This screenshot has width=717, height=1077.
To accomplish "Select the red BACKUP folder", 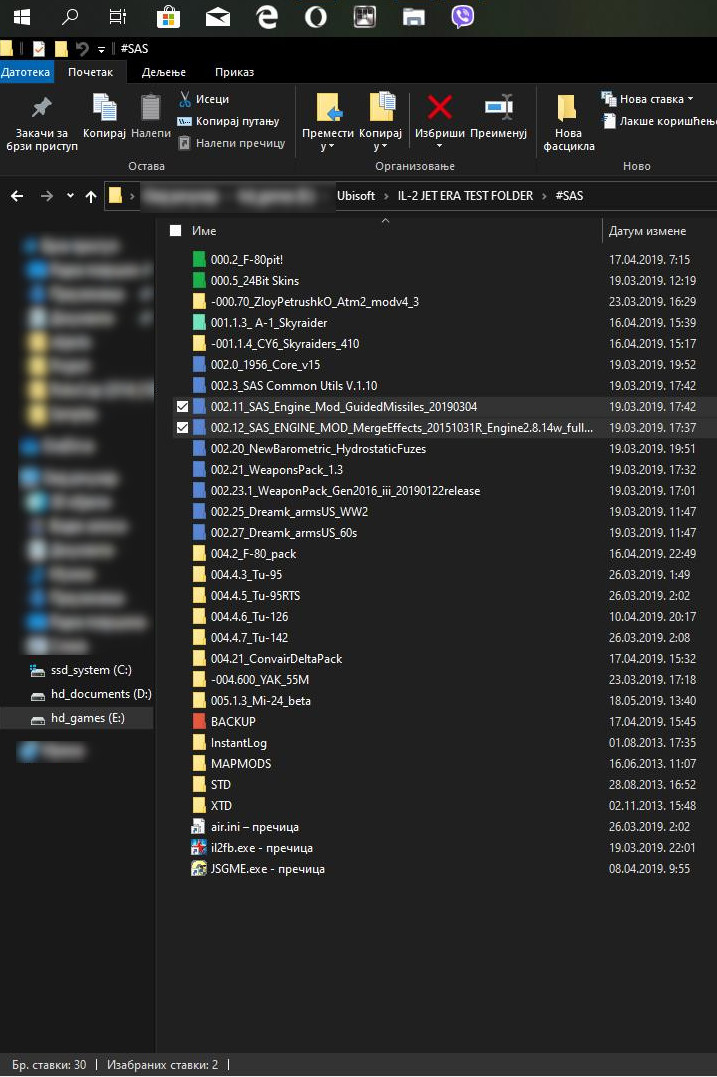I will point(233,722).
